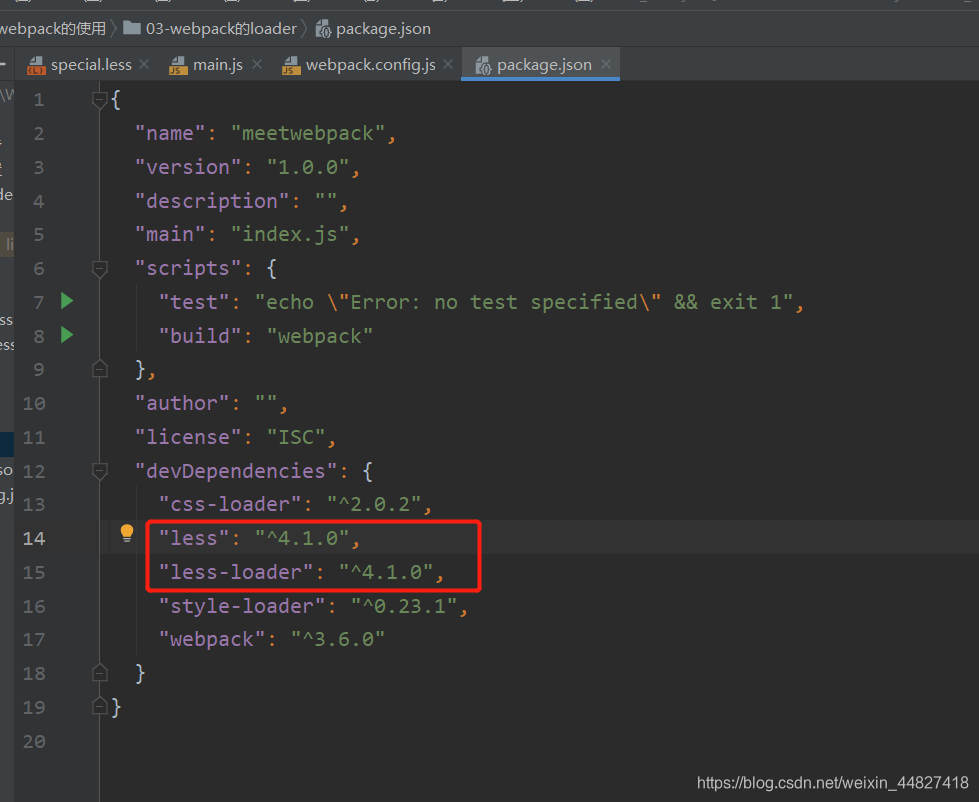
Task: Click the "author" key
Action: point(182,403)
